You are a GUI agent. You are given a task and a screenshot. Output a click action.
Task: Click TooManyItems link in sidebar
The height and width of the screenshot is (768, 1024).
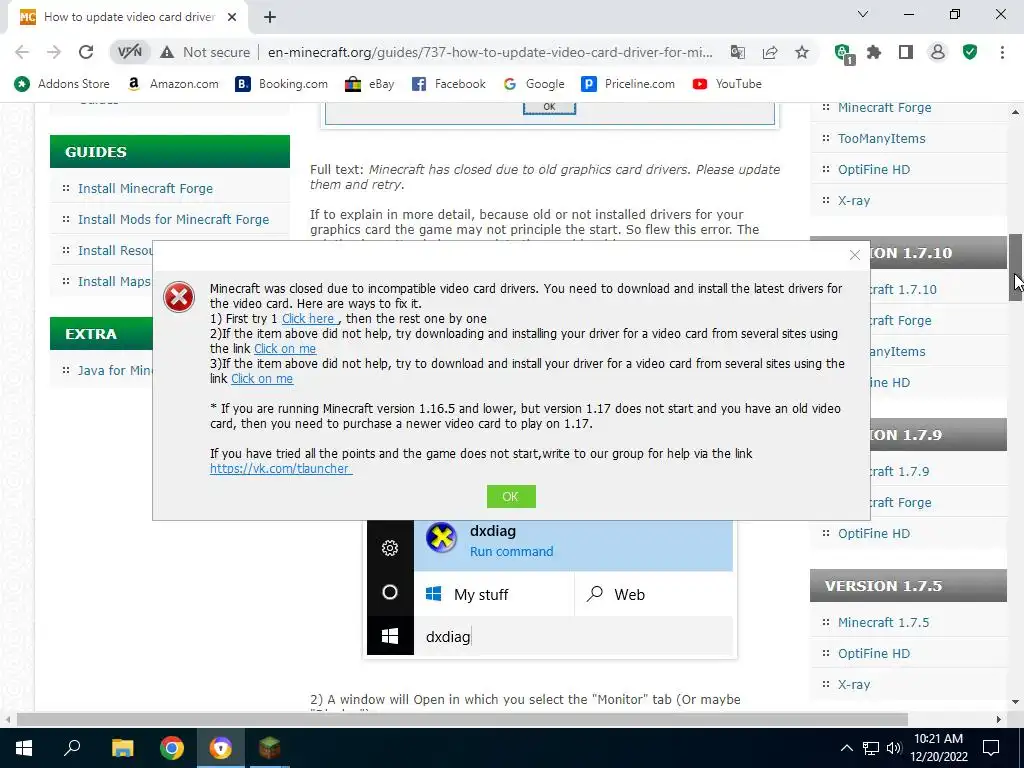pos(882,138)
